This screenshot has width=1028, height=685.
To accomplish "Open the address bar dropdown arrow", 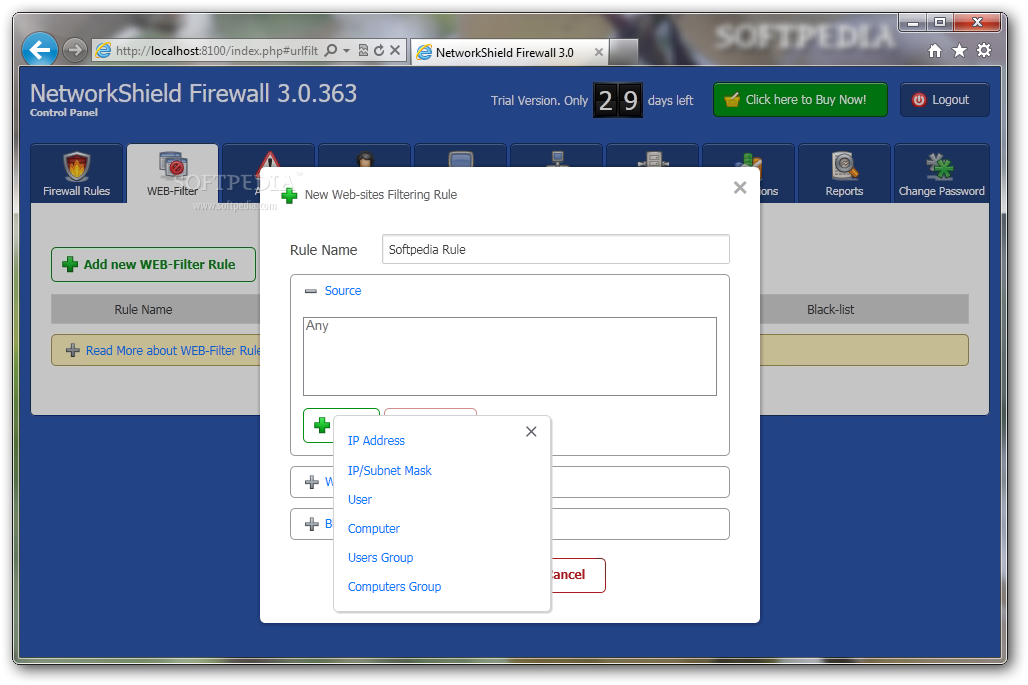I will pos(347,50).
